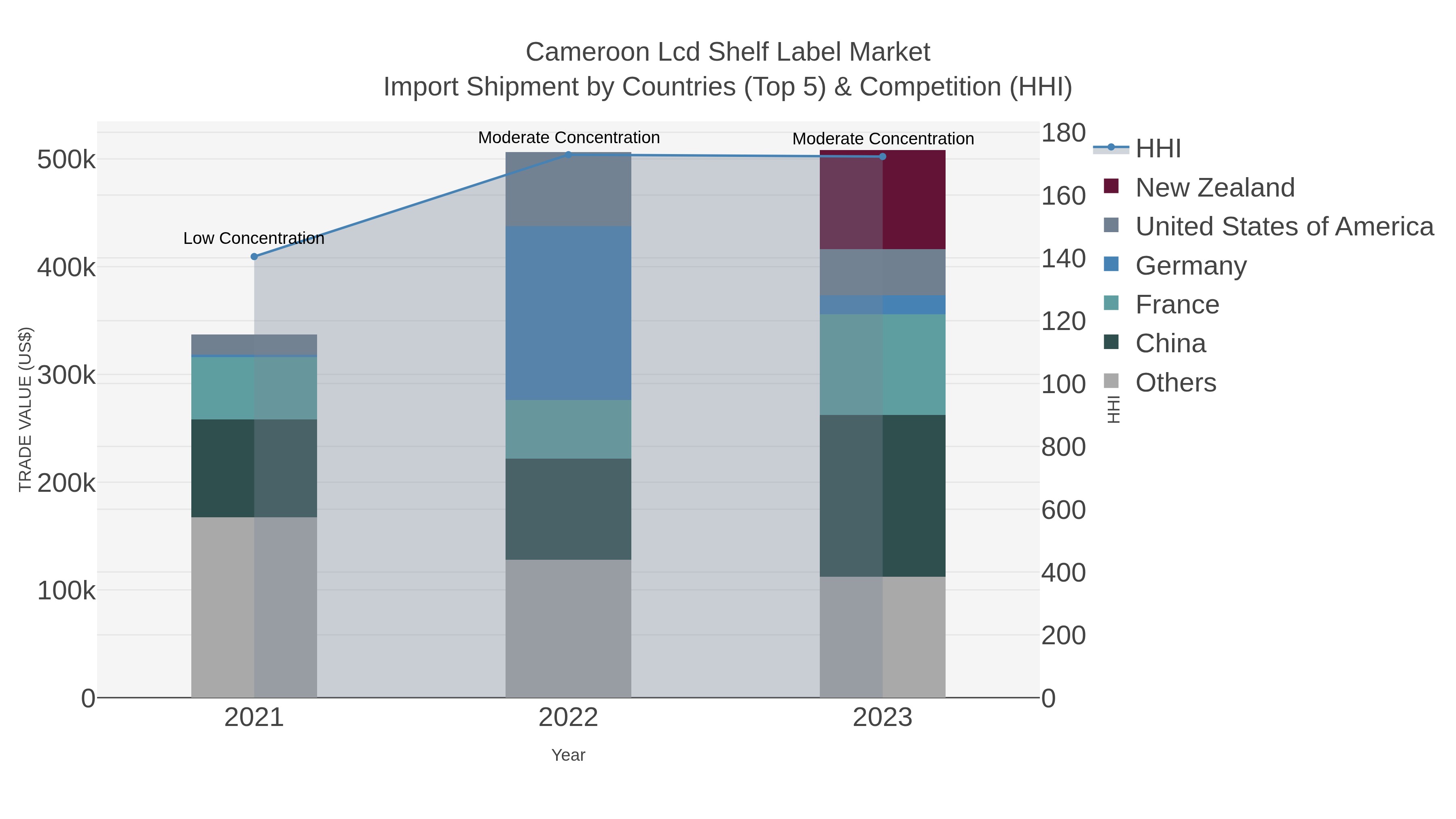
Task: Click 'Moderate Concentration' label above 2023
Action: [x=883, y=138]
